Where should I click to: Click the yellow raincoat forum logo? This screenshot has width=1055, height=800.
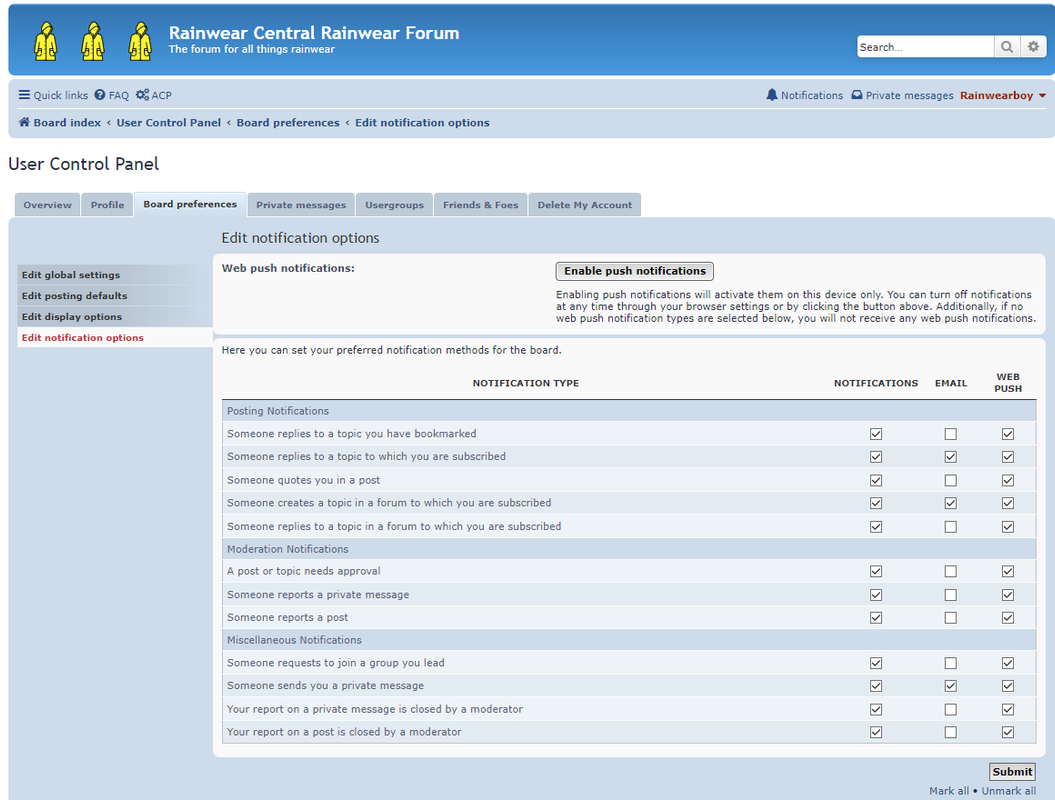click(x=93, y=41)
